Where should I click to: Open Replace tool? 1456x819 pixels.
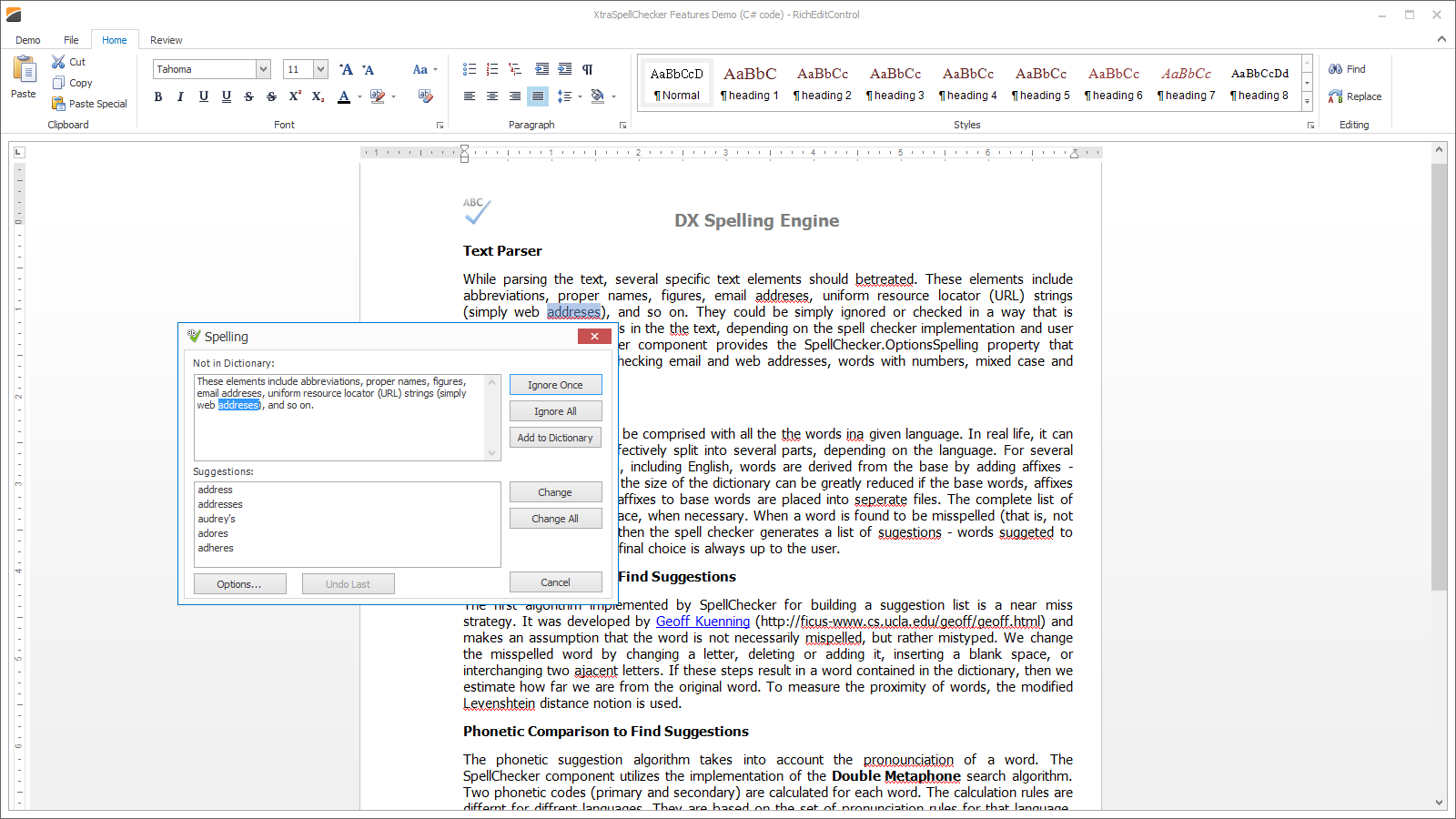(x=1355, y=96)
